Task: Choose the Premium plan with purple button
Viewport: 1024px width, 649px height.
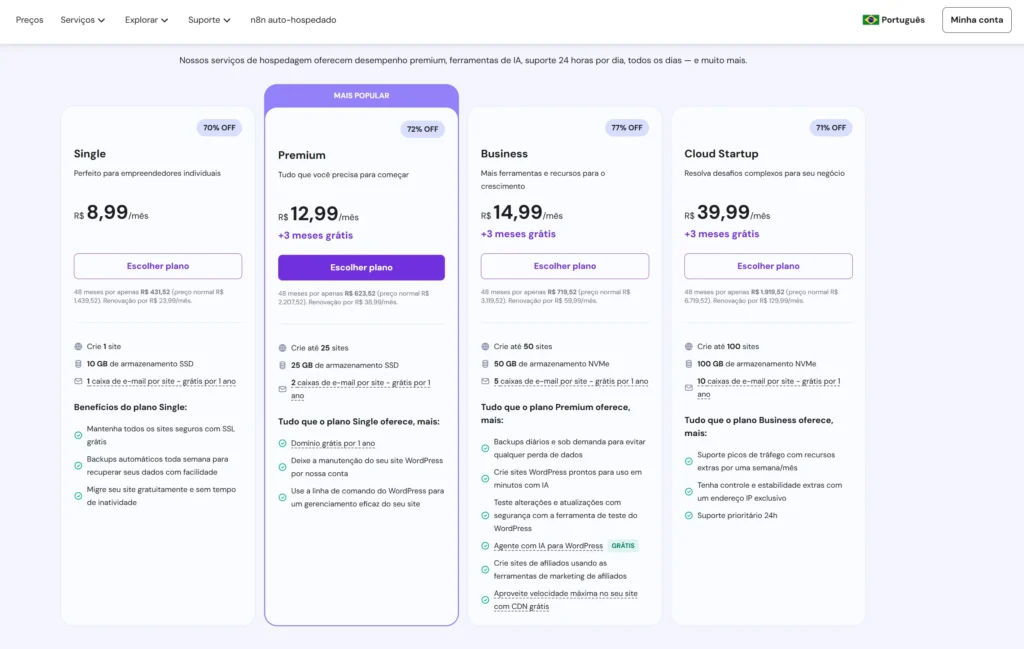Action: pyautogui.click(x=361, y=268)
